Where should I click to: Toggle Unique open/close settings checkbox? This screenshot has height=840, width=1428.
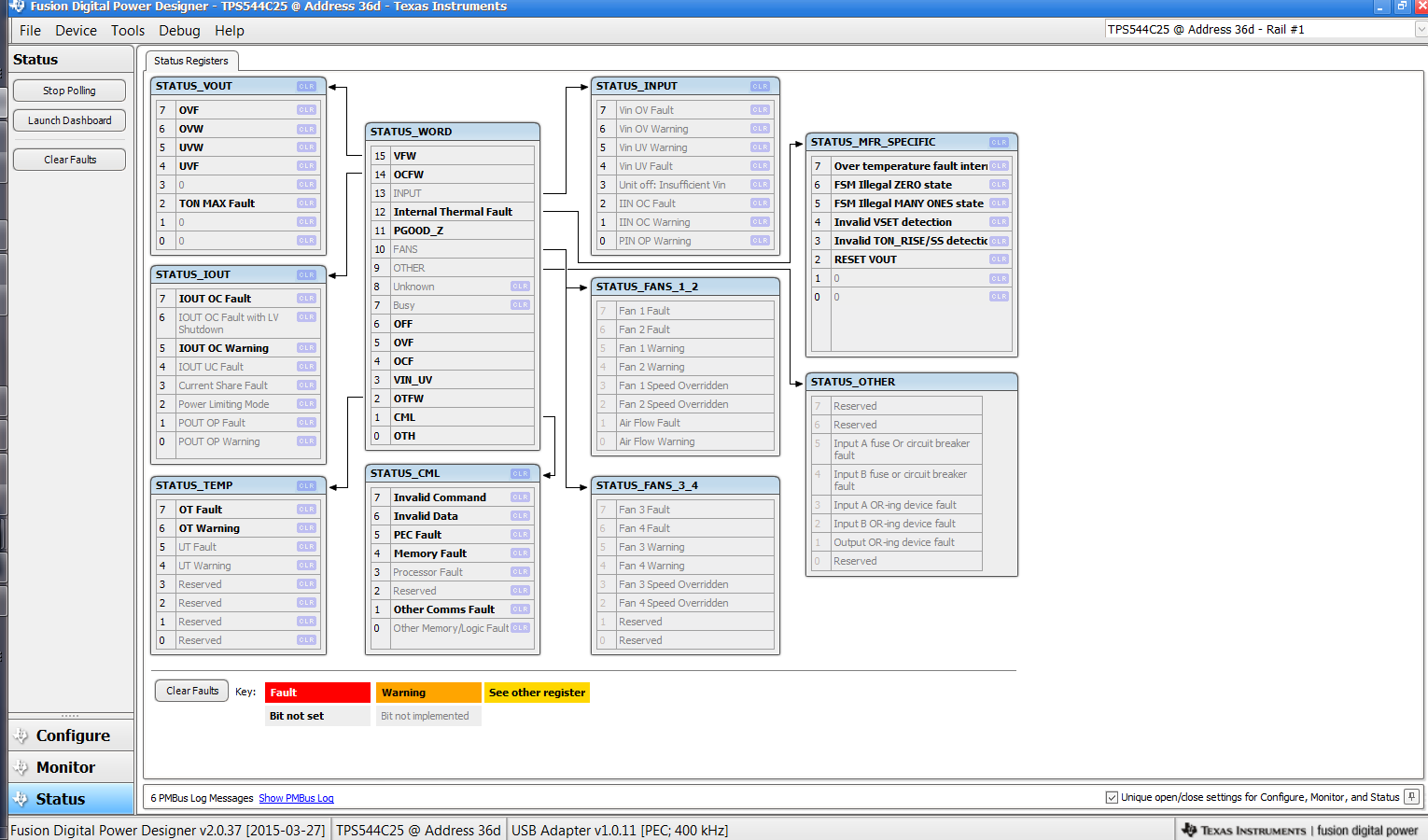(x=1112, y=797)
